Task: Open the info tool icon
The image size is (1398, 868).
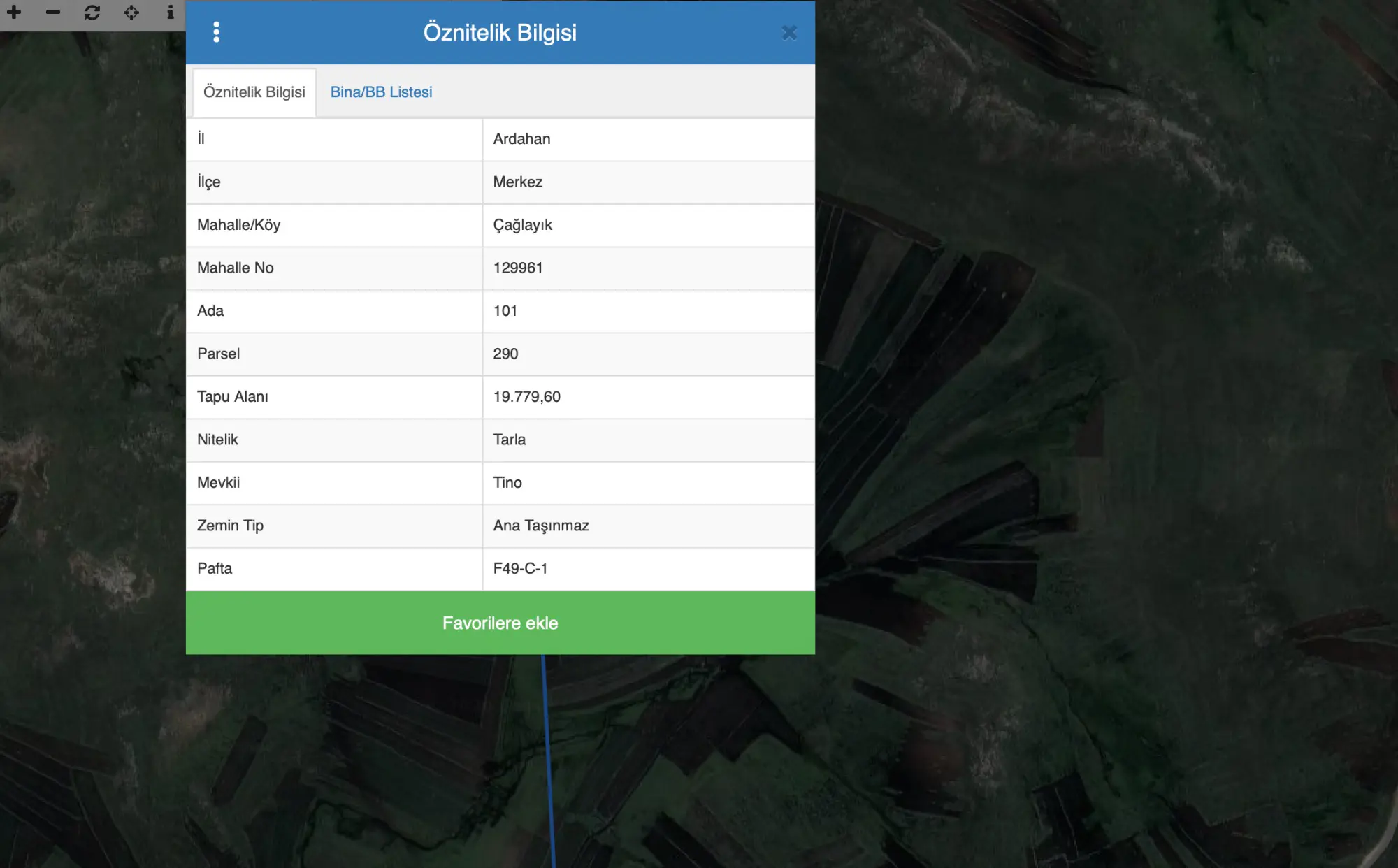Action: coord(170,13)
